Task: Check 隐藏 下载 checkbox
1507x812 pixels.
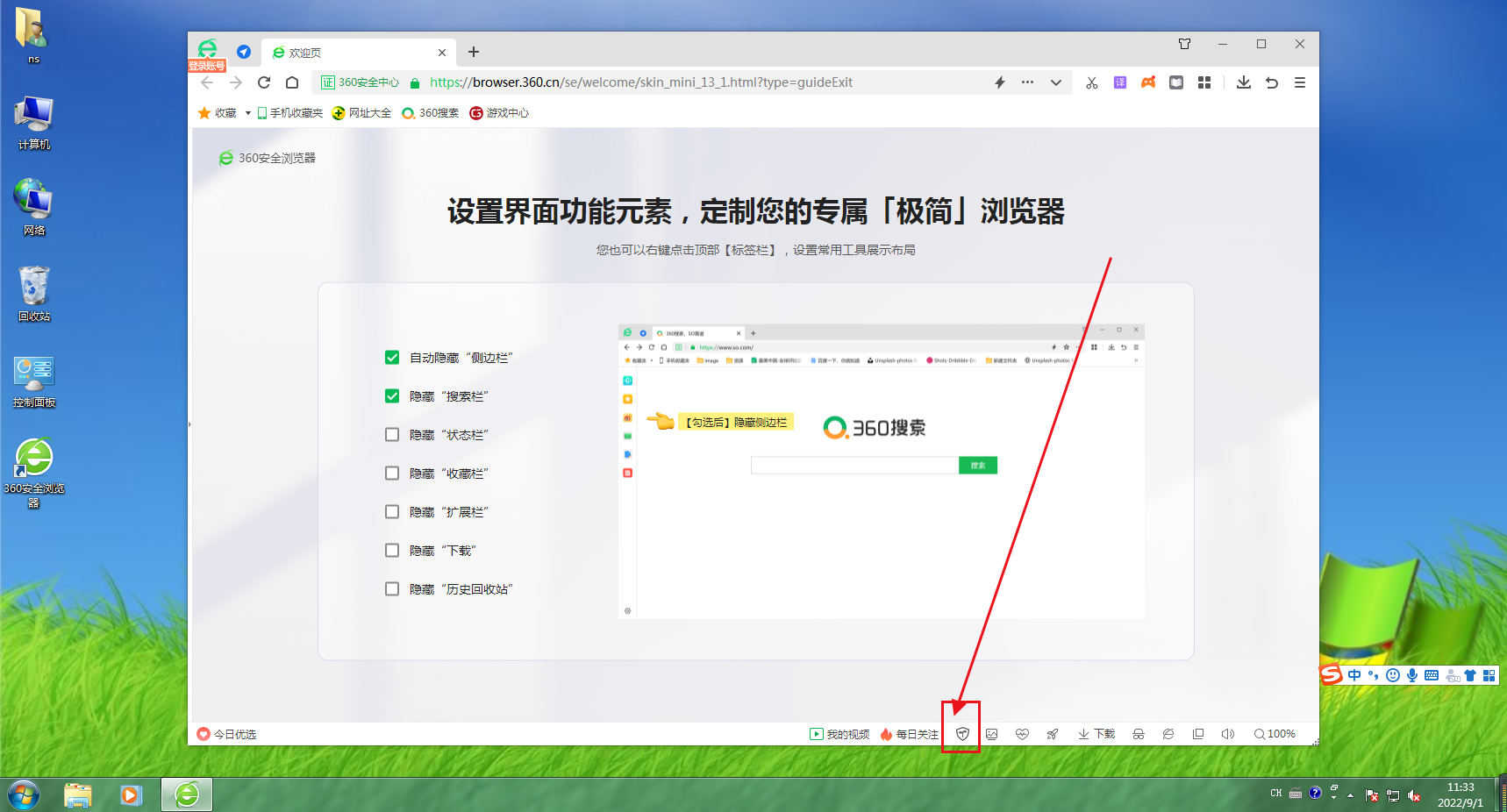Action: point(392,551)
